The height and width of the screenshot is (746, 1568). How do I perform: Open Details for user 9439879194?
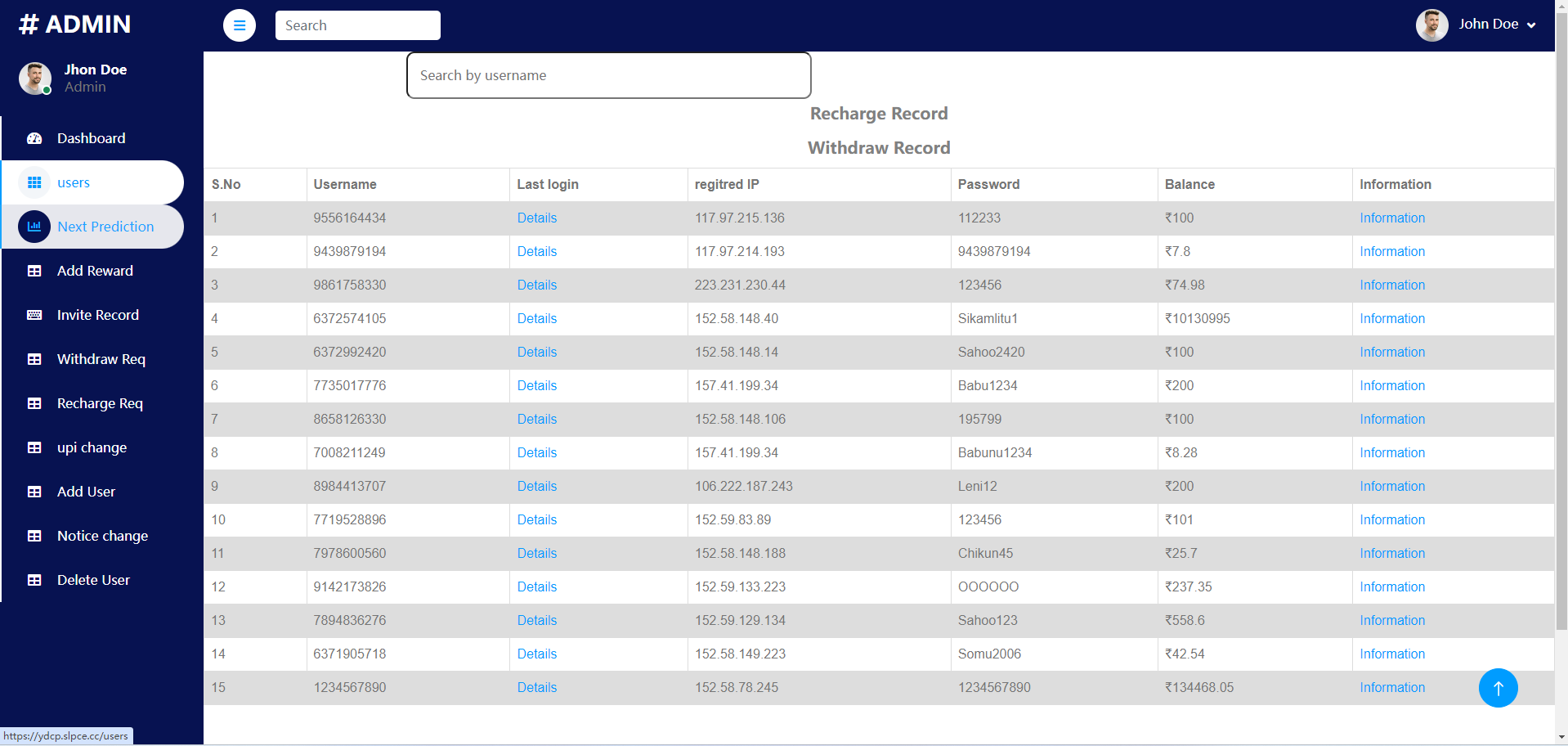tap(537, 252)
